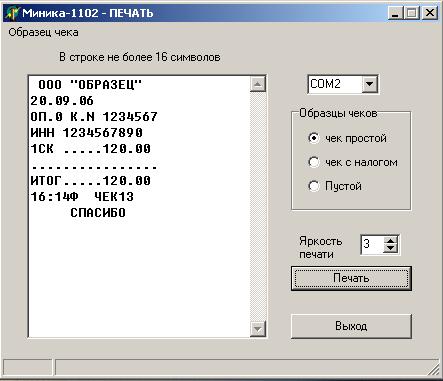Screen dimensions: 443x381
Task: Click the Миника-1102 title bar app icon
Action: coord(12,13)
